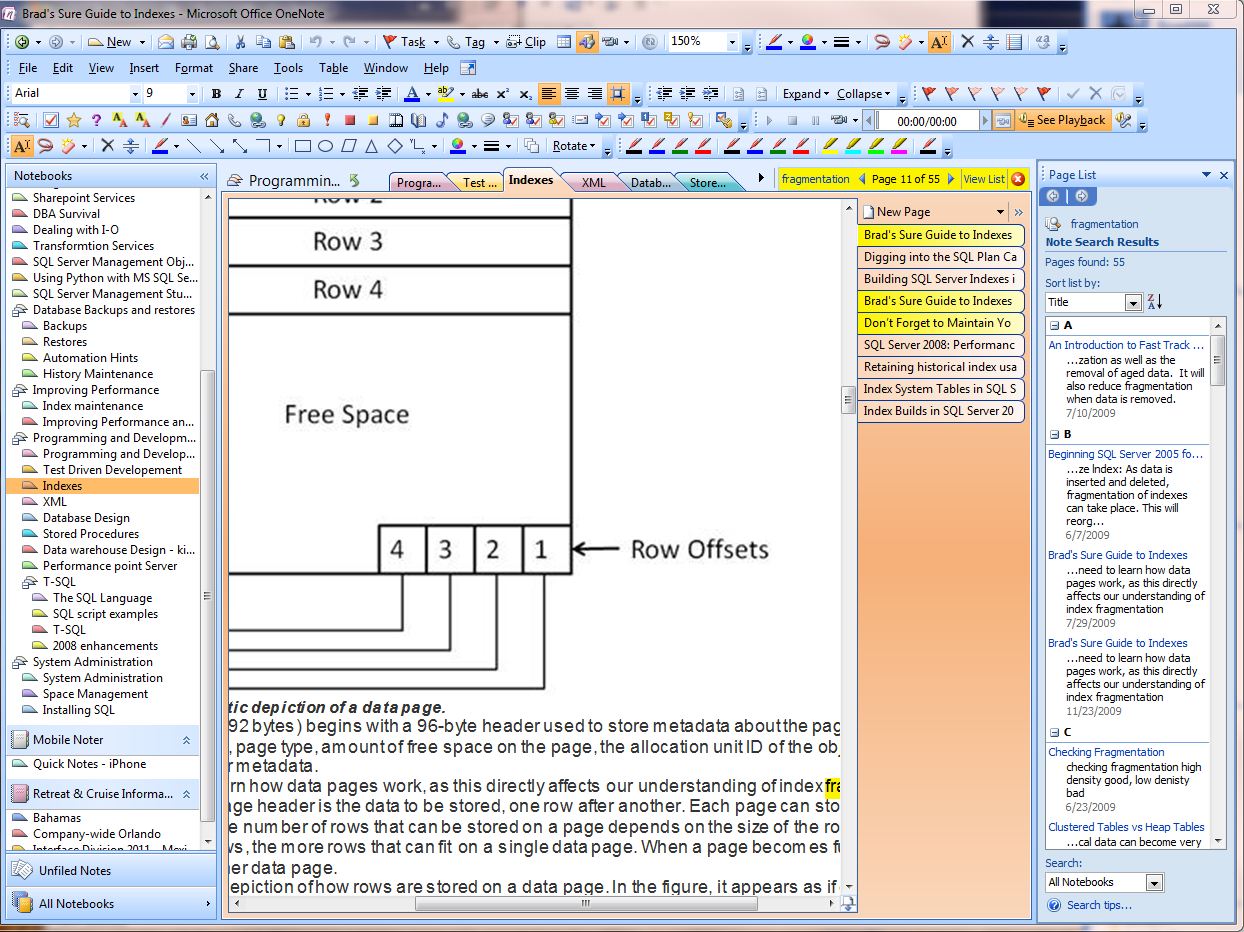
Task: Apply the To Do checkbox tag
Action: click(51, 120)
